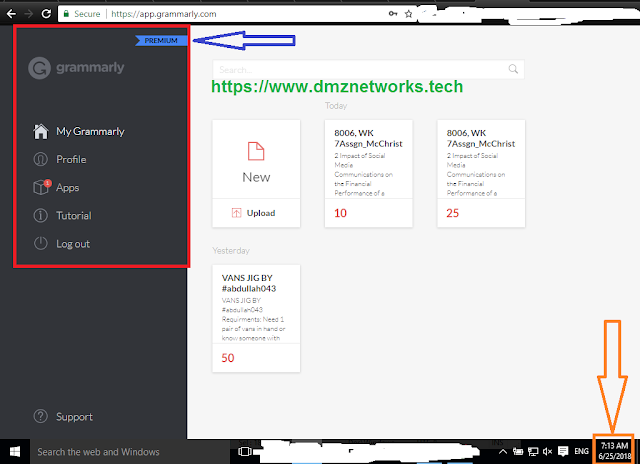Viewport: 640px width, 464px height.
Task: Click the PREMIUM ribbon badge
Action: click(x=161, y=40)
